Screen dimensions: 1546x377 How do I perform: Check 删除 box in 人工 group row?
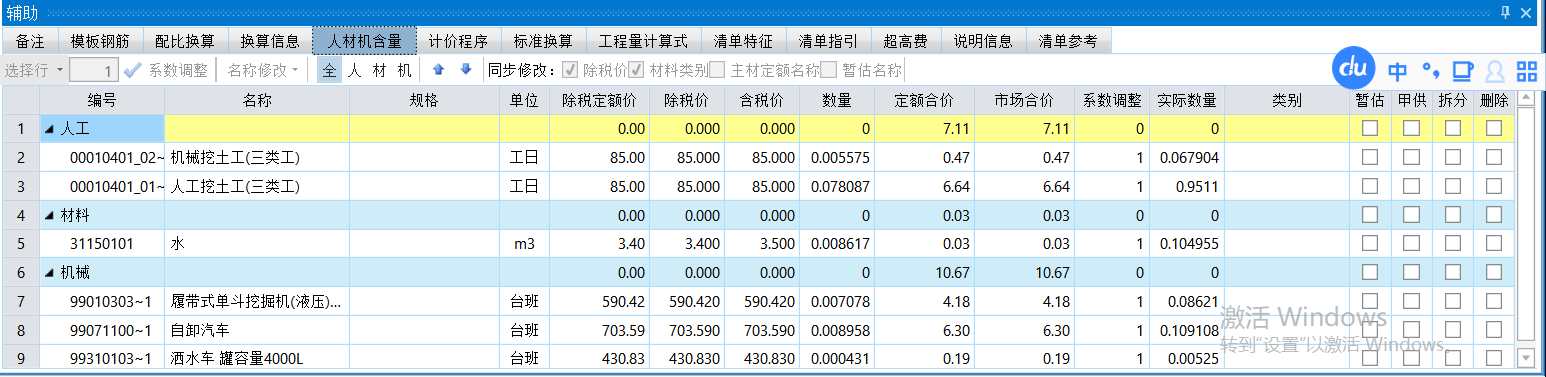click(1494, 128)
